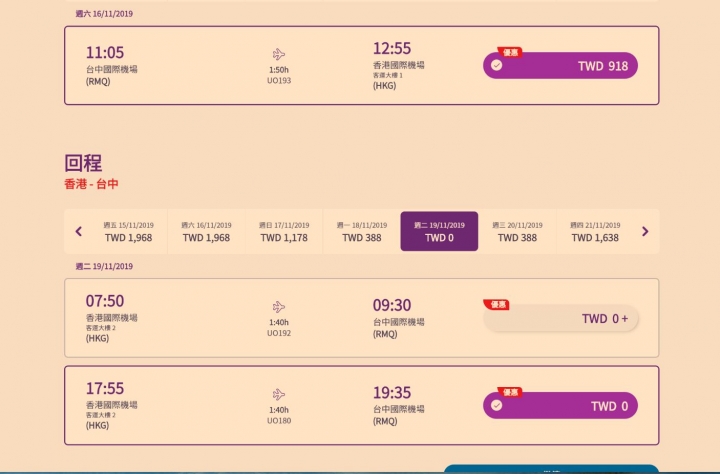720x474 pixels.
Task: Click the red promo tag on TWD 918 fare
Action: point(510,52)
